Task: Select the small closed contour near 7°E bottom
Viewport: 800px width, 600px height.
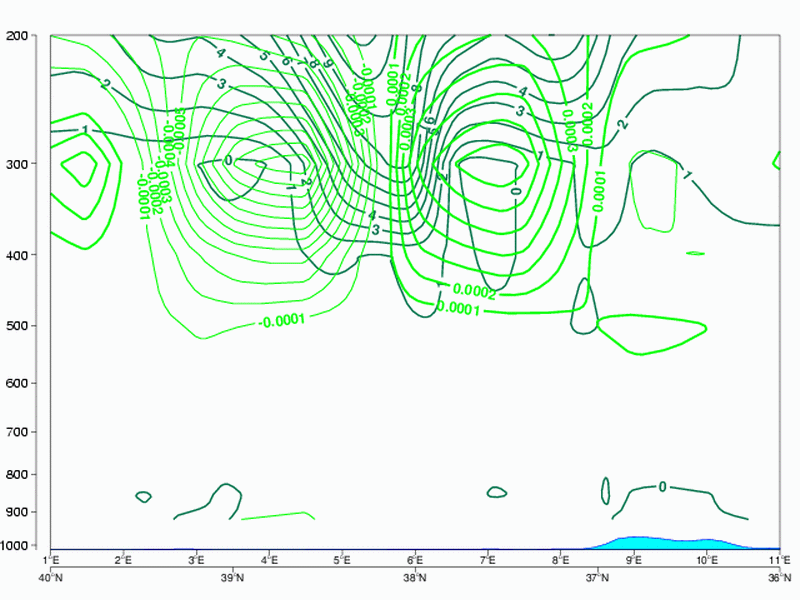Action: (x=496, y=492)
